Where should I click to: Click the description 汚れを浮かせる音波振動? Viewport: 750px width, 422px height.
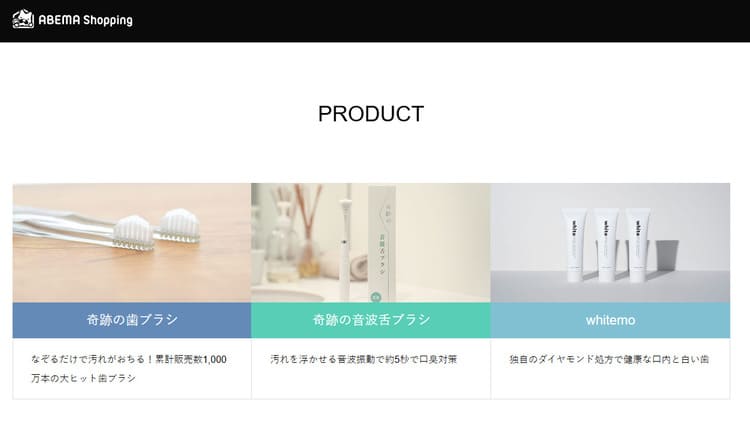(364, 359)
